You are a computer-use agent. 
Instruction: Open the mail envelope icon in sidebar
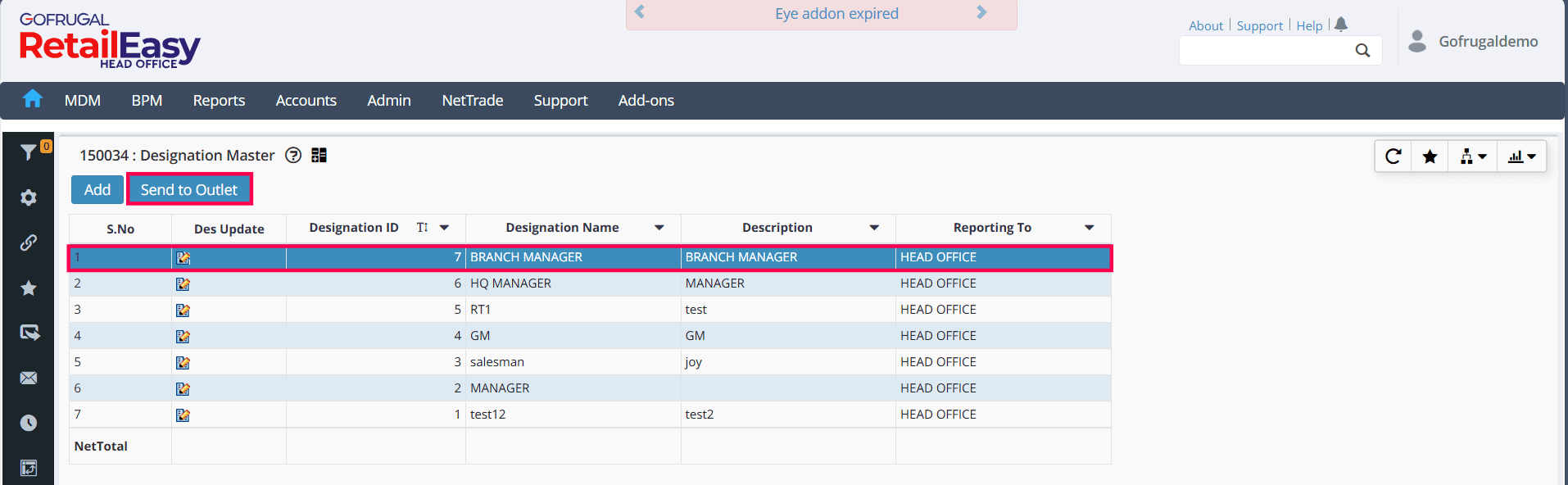pos(29,378)
